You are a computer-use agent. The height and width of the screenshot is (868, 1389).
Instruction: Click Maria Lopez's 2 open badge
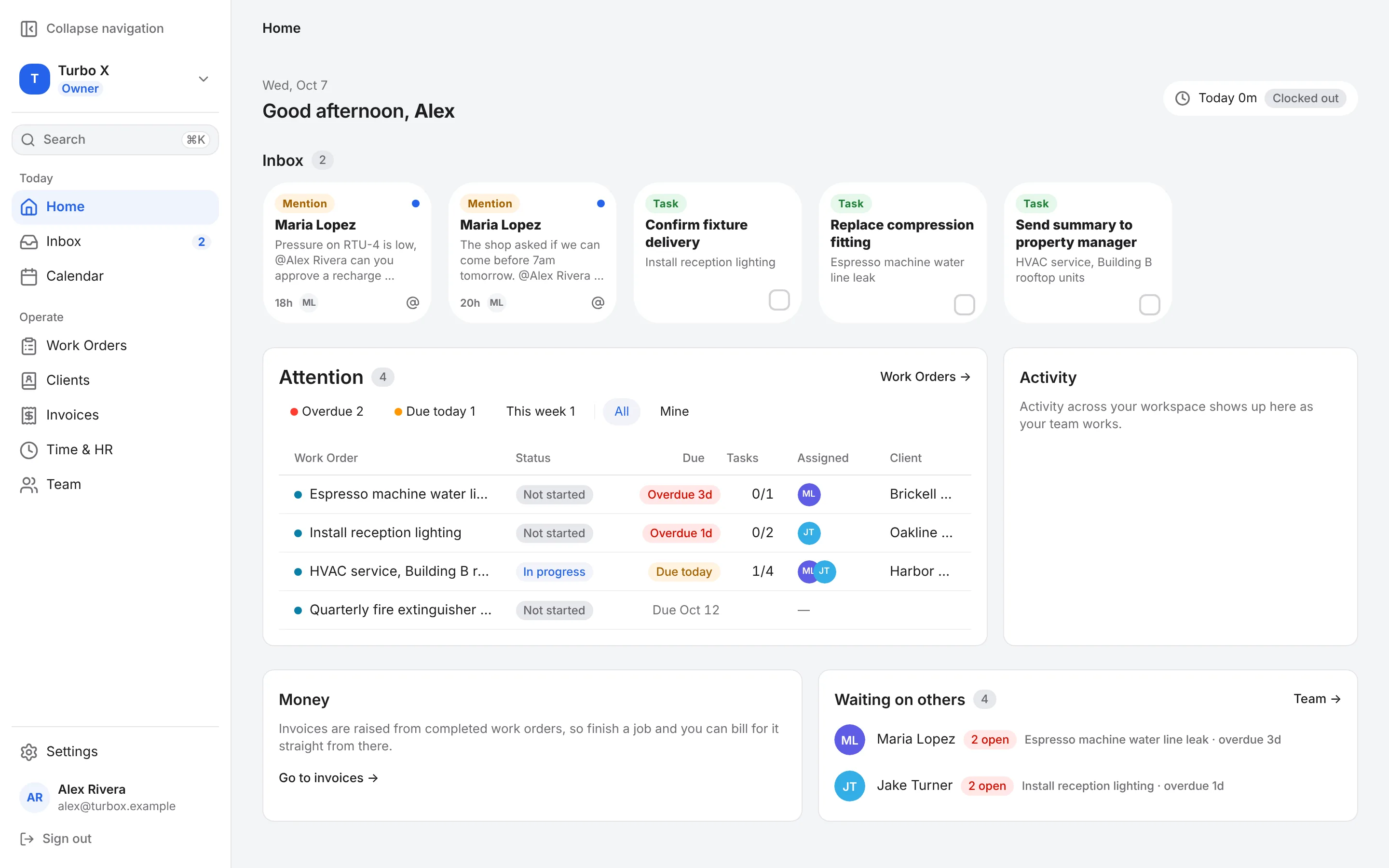pyautogui.click(x=990, y=739)
